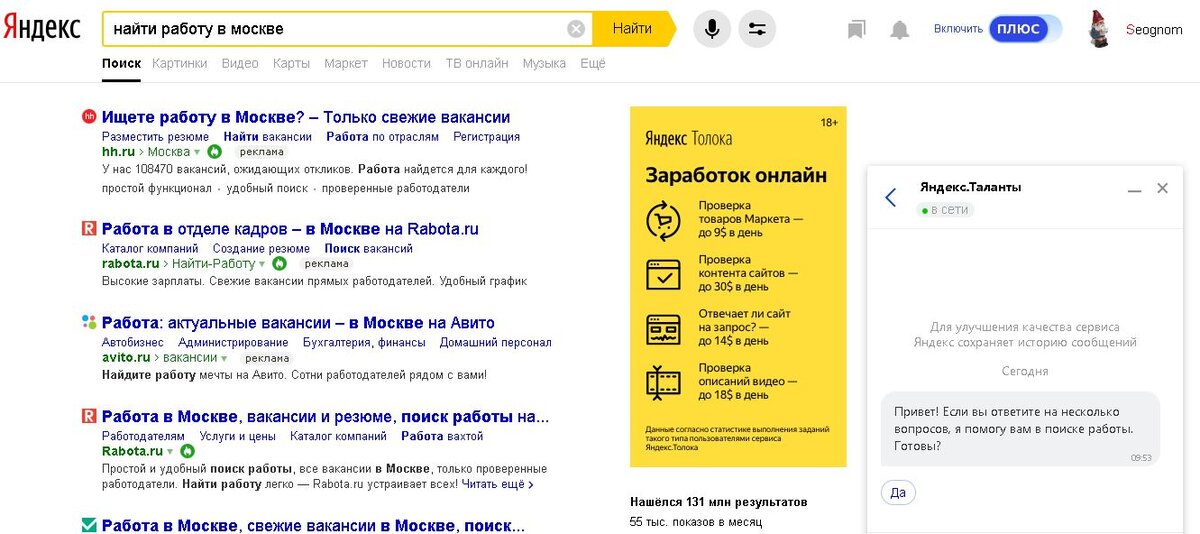Click green badge next to Rabota.ru URL
Image resolution: width=1200 pixels, height=534 pixels.
click(188, 451)
